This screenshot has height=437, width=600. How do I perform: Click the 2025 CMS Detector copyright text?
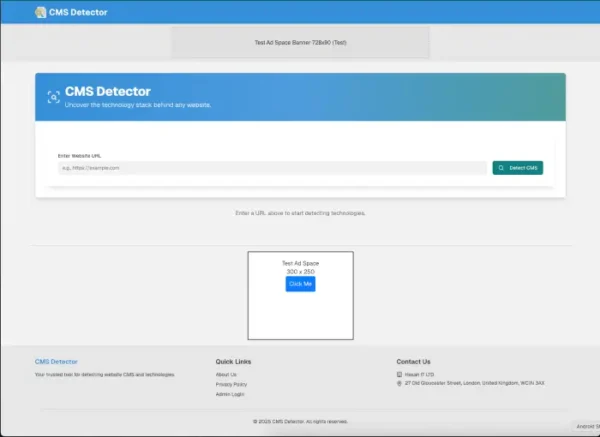click(300, 421)
